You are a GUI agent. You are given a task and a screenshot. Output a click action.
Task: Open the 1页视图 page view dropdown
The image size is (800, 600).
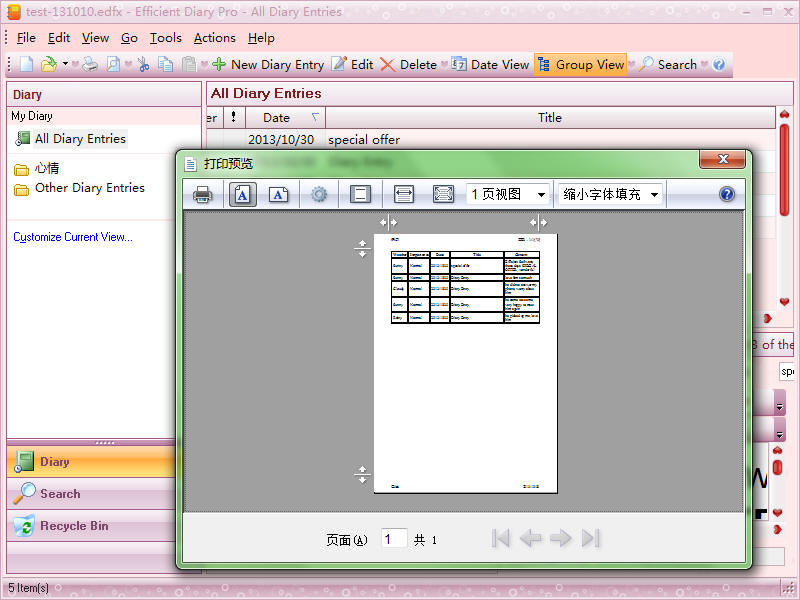pyautogui.click(x=508, y=195)
